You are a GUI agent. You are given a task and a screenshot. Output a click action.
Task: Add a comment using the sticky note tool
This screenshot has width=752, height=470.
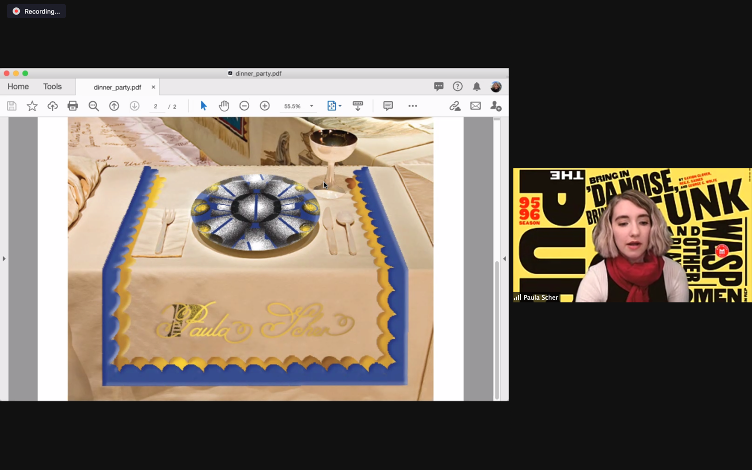tap(388, 106)
